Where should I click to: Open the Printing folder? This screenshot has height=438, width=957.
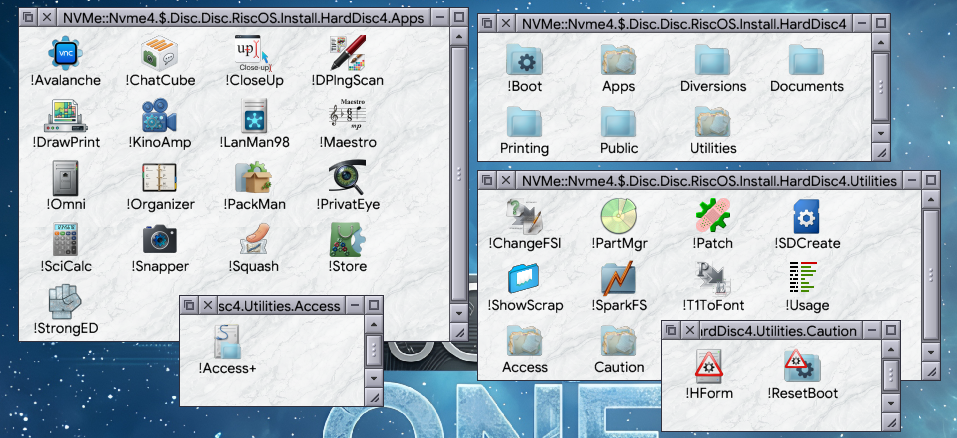click(524, 122)
